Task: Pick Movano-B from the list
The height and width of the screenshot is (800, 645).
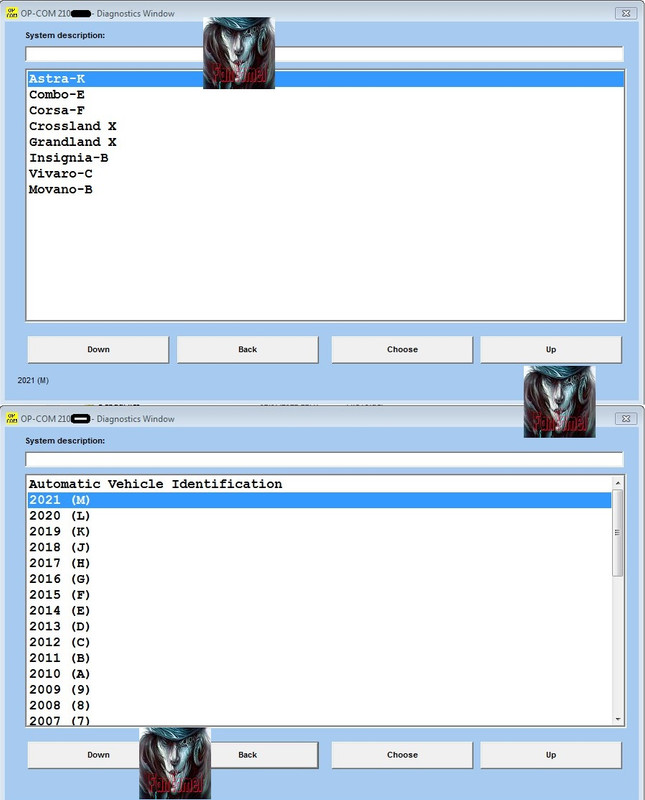Action: pos(60,190)
